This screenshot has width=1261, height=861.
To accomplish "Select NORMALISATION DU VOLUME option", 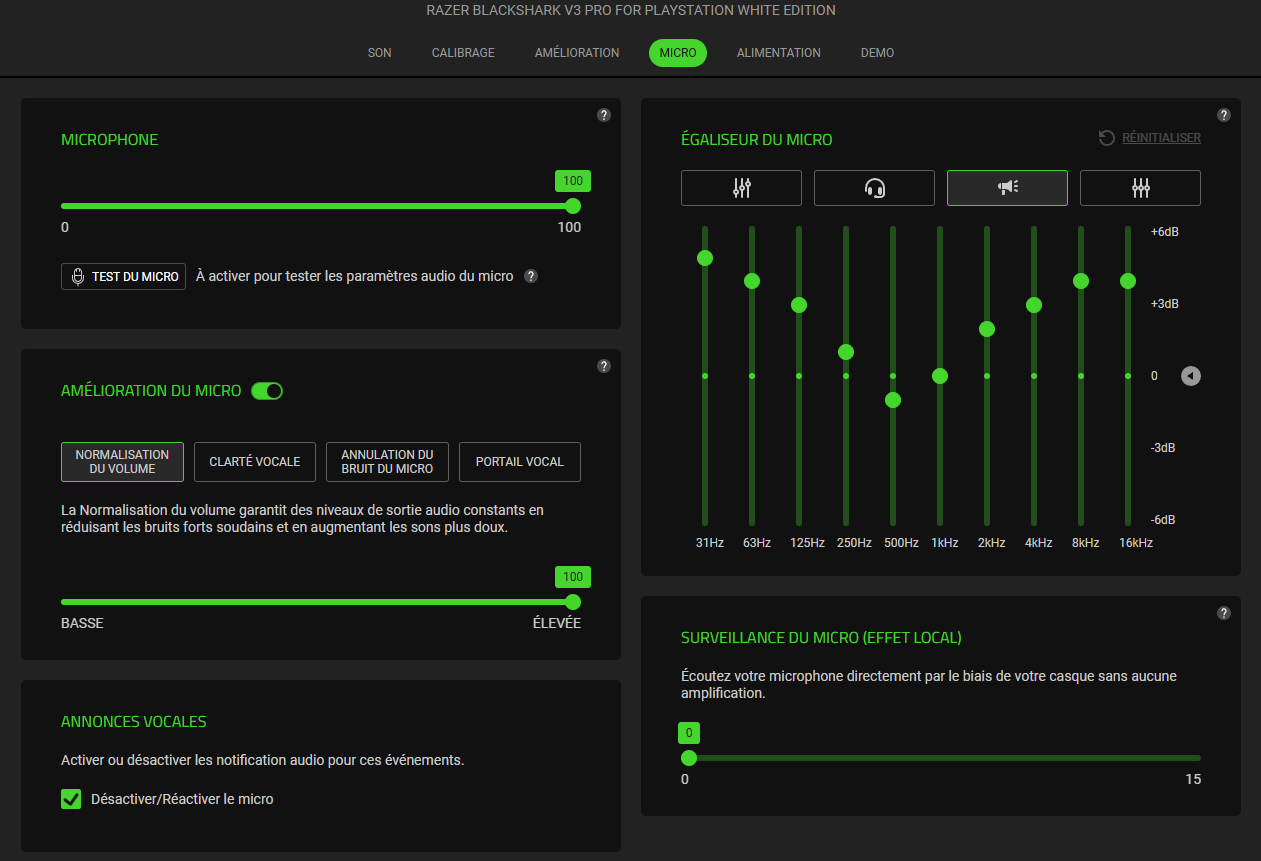I will click(122, 462).
